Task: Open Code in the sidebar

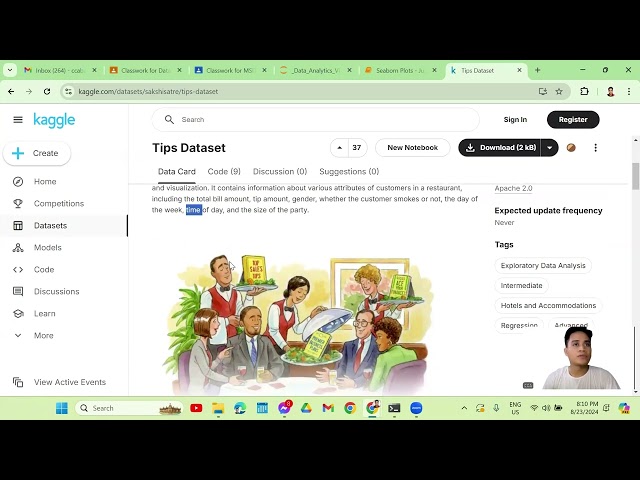Action: click(x=44, y=270)
